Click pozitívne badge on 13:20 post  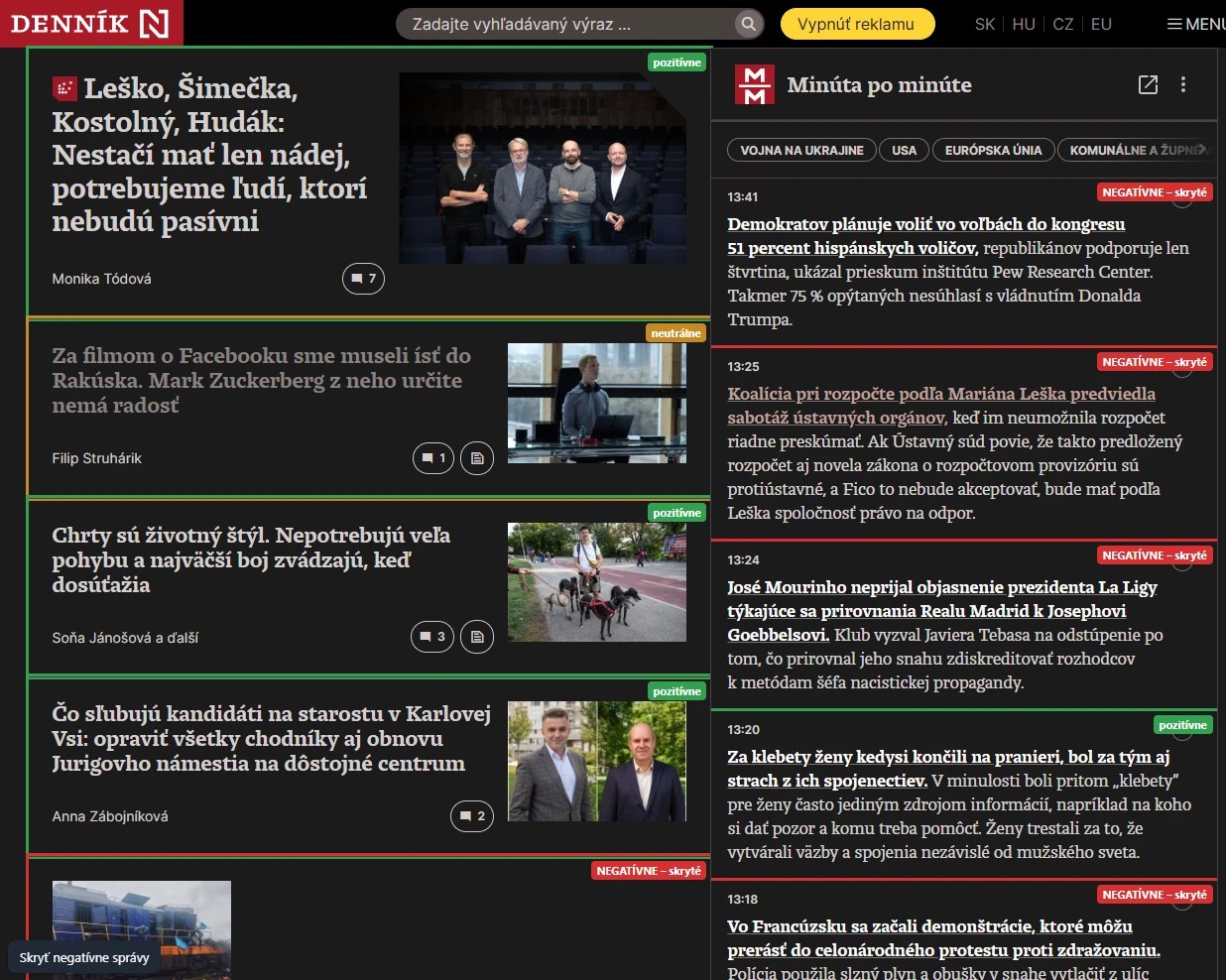pos(1183,725)
